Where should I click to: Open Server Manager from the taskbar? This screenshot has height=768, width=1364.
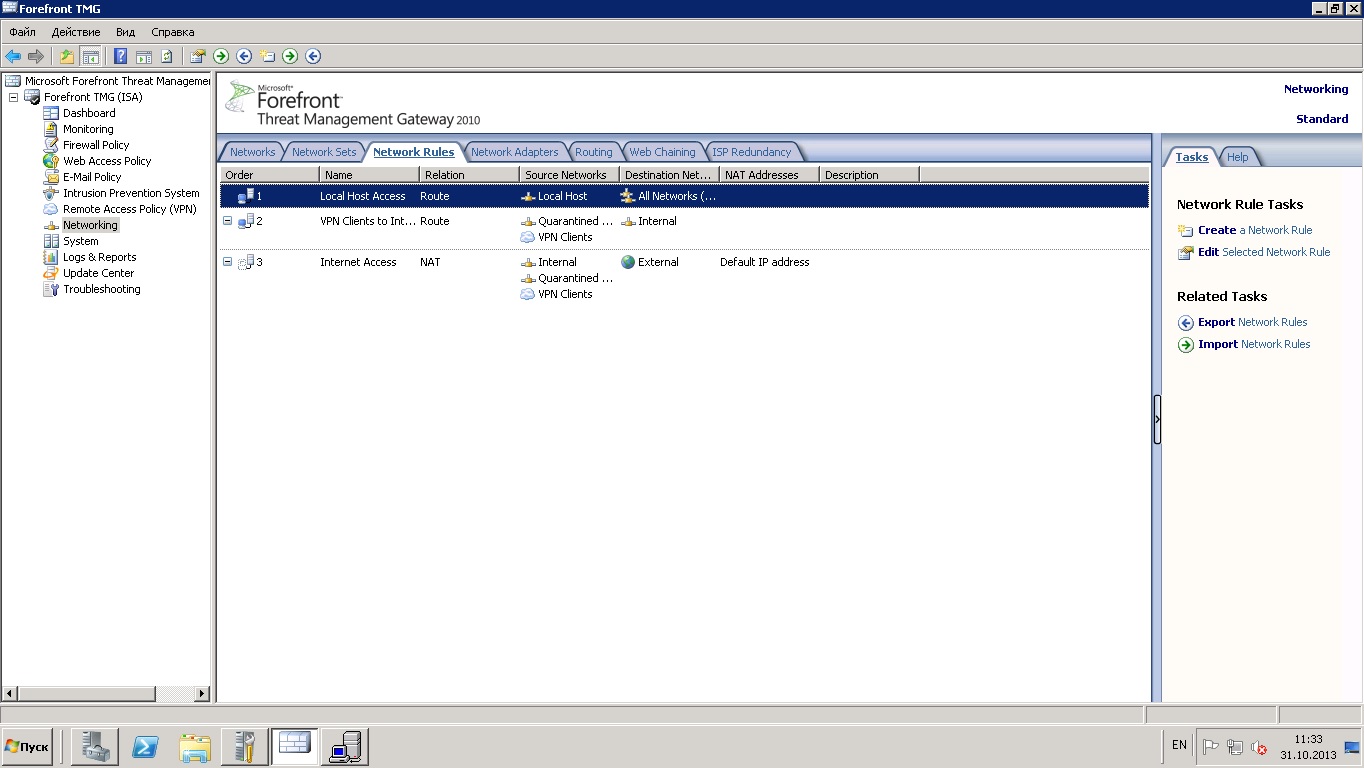(x=95, y=747)
